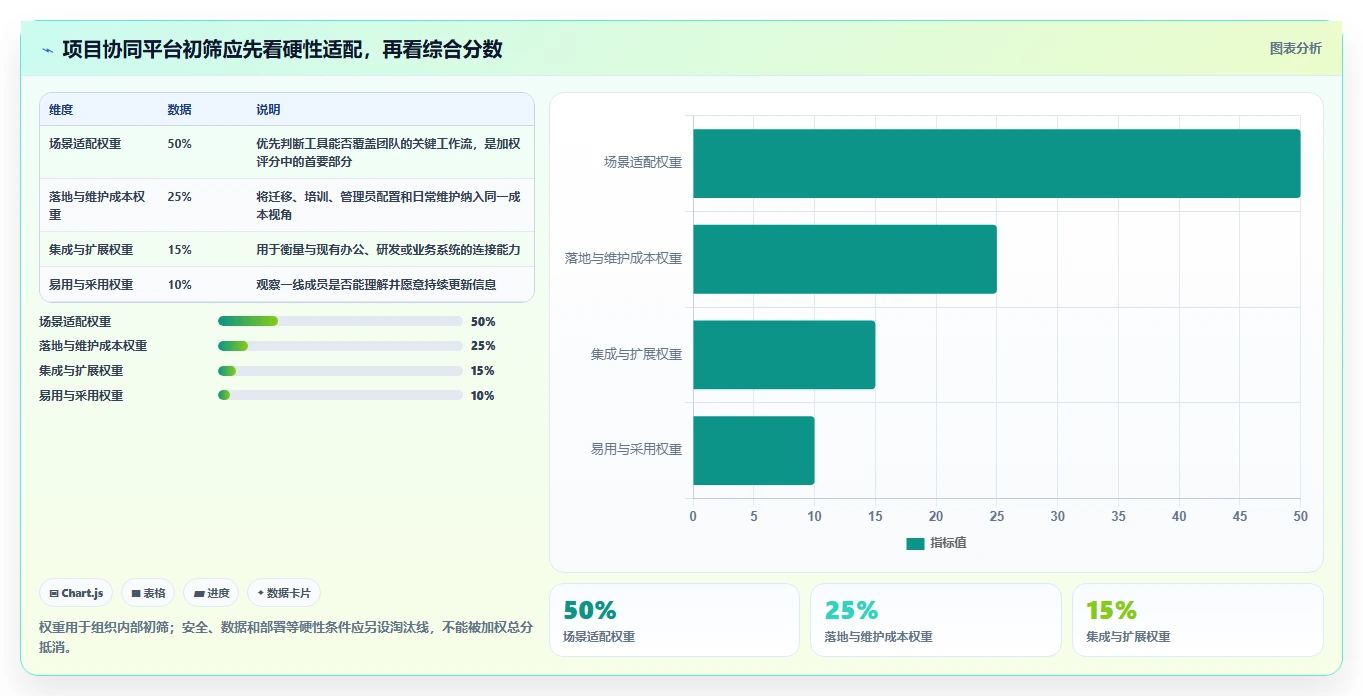Image resolution: width=1363 pixels, height=696 pixels.
Task: Click the footnote starting 权重用于组织内部初筛
Action: pos(286,637)
